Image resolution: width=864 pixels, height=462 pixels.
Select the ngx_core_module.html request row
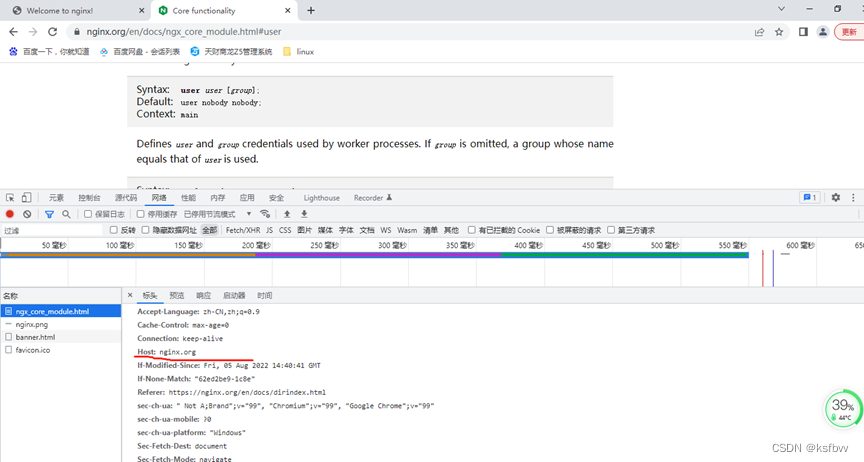(61, 311)
